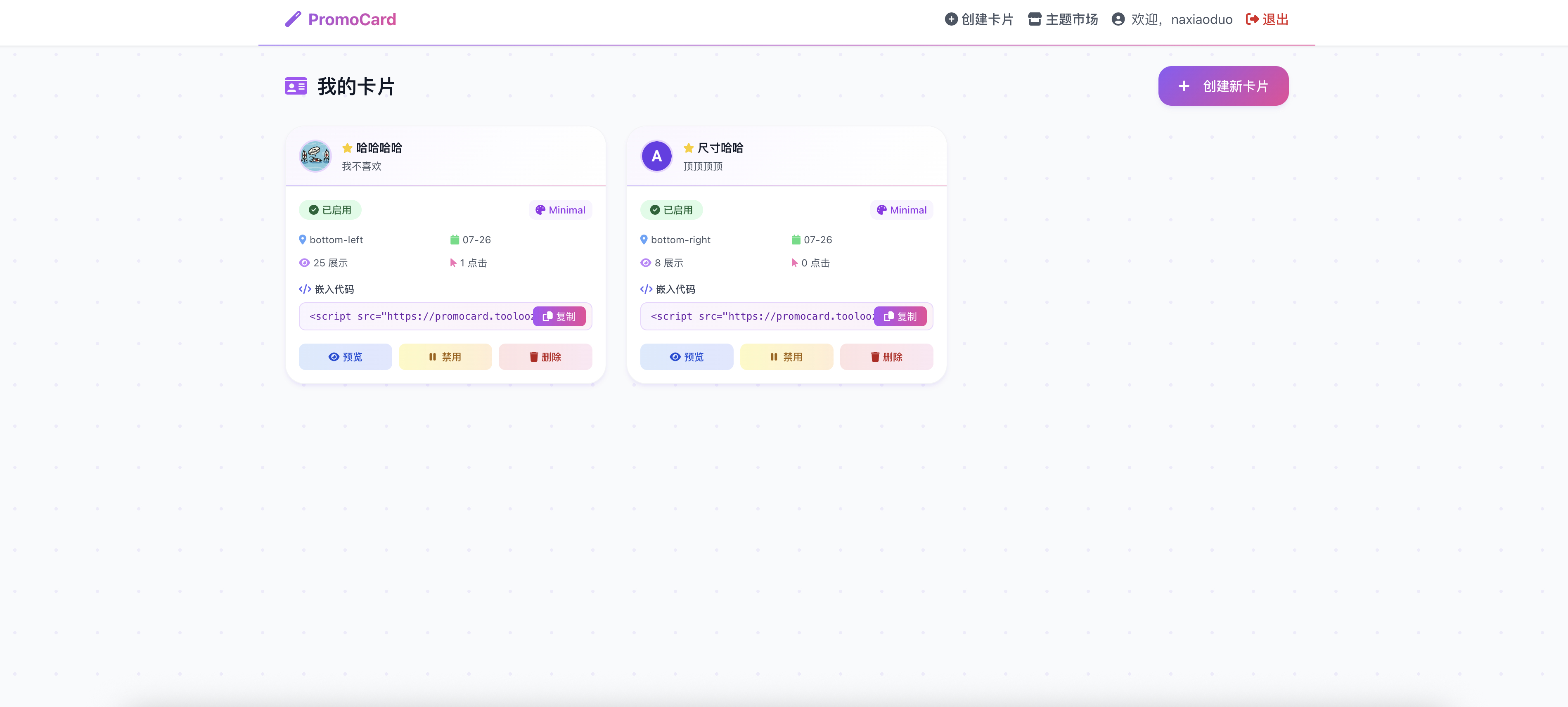Viewport: 1568px width, 707px height.
Task: Open 主题市场 in the top navigation
Action: point(1063,19)
